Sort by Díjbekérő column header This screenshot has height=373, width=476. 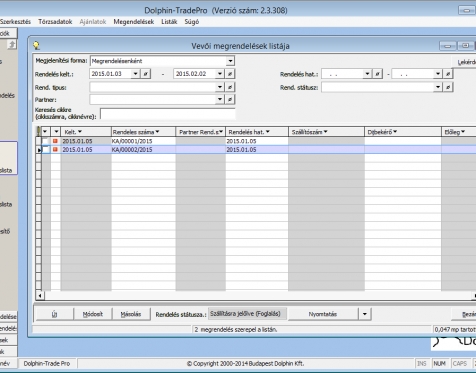[403, 132]
